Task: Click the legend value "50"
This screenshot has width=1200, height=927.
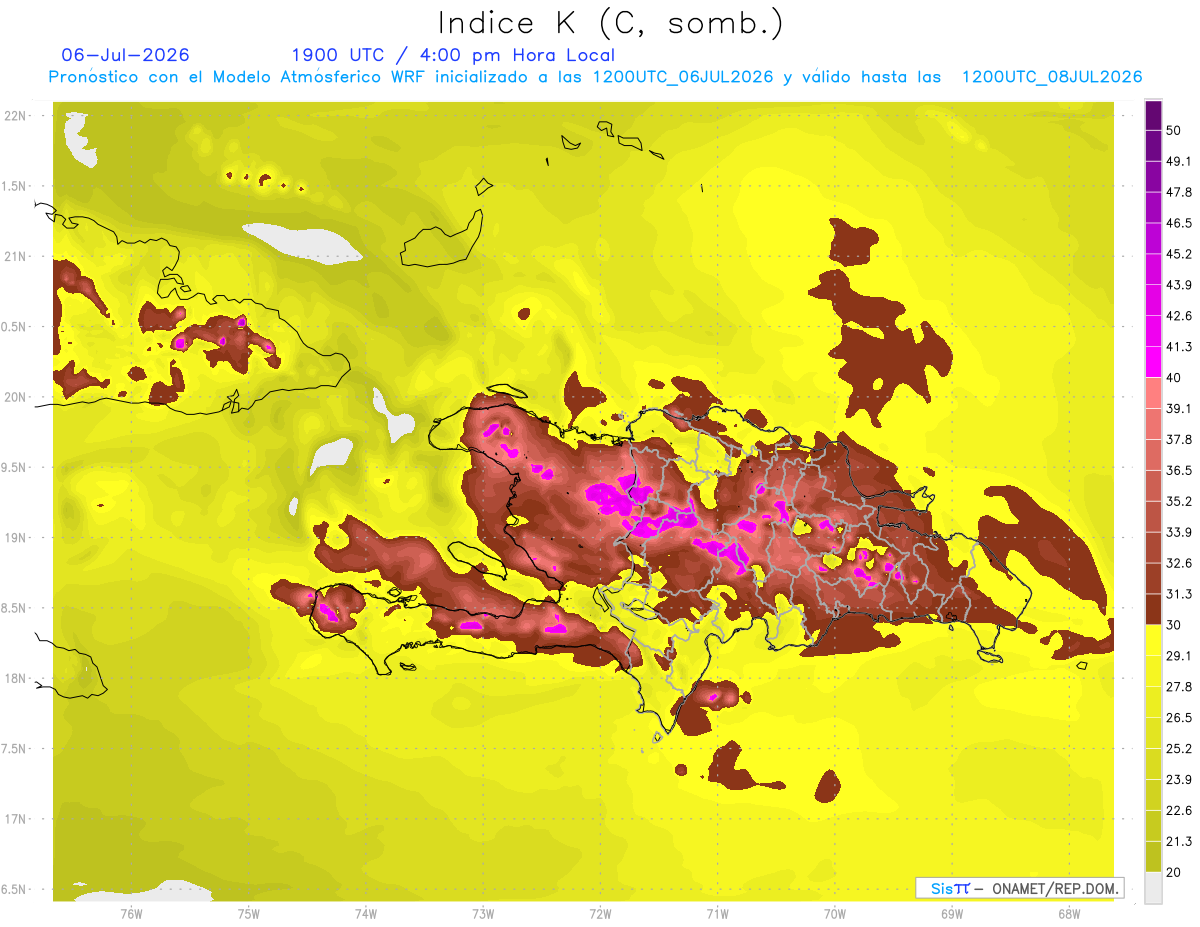Action: coord(1173,130)
